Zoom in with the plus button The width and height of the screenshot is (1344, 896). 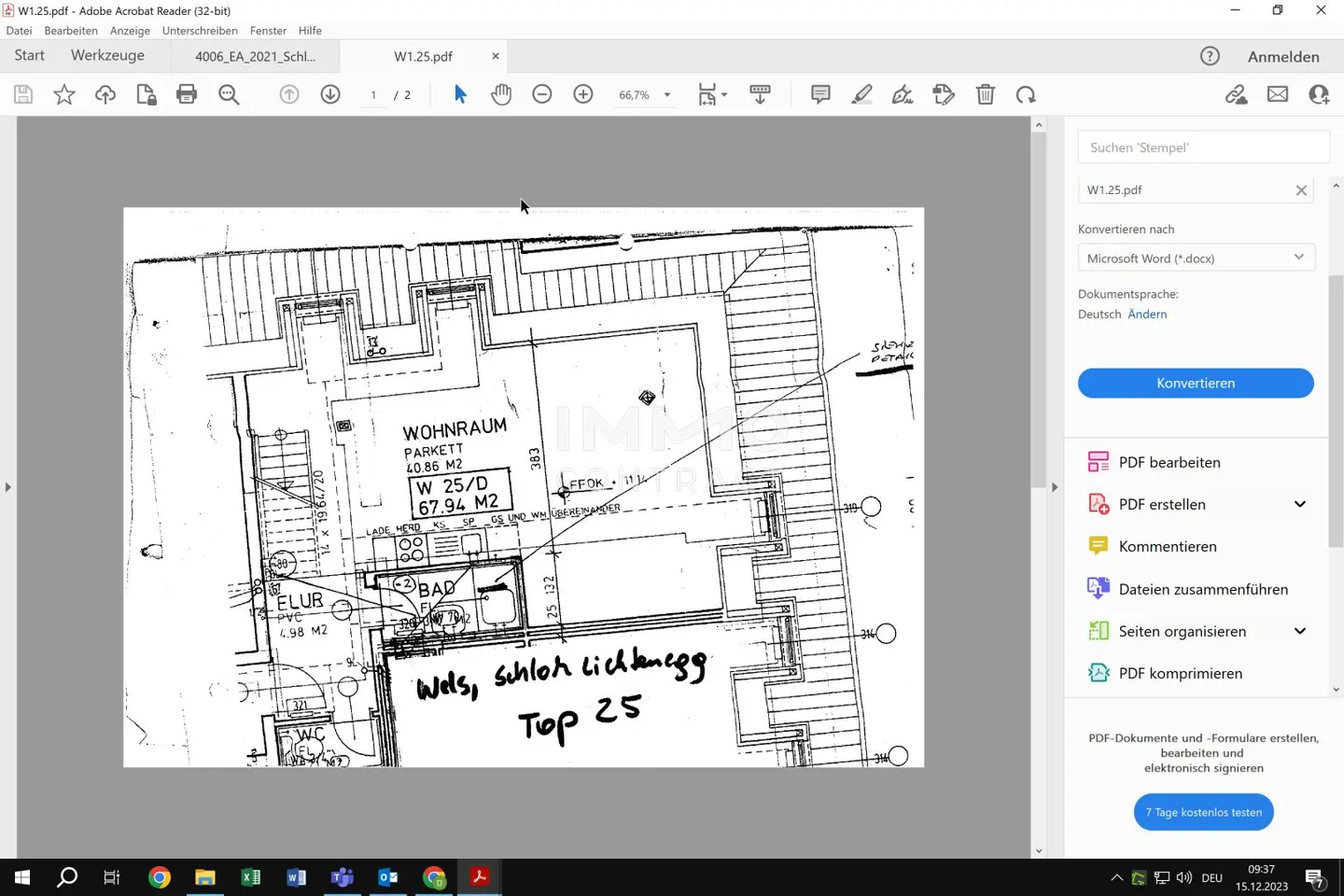click(x=583, y=94)
